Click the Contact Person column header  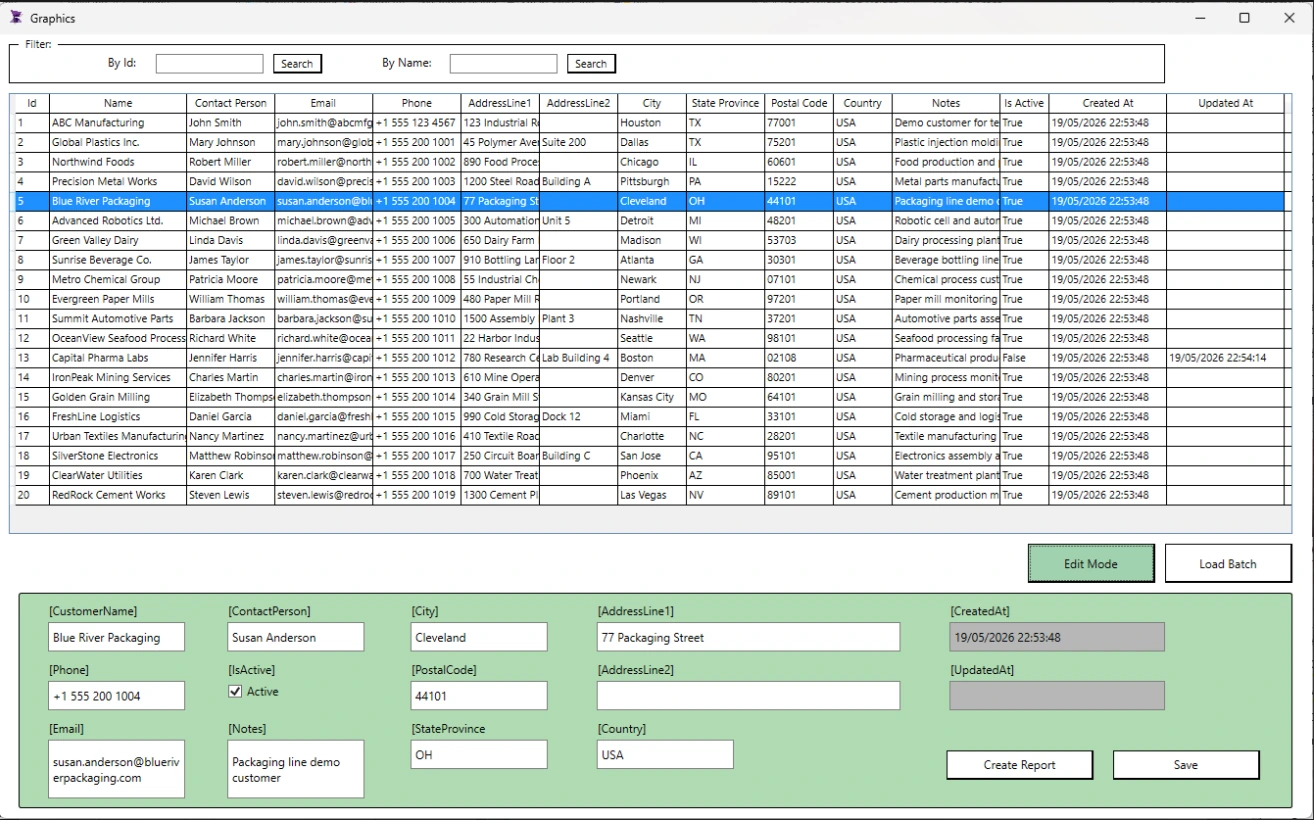(x=231, y=103)
